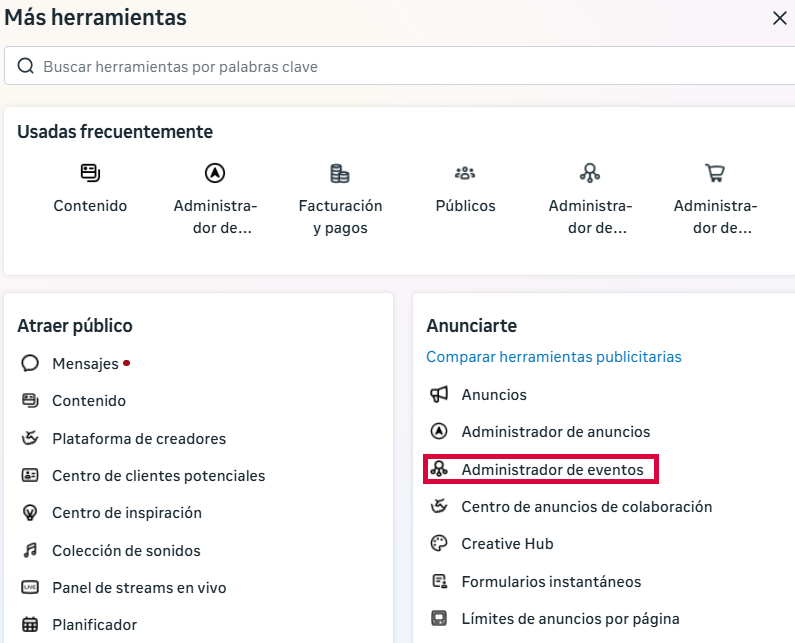Open Panel de streams en vivo
795x643 pixels.
[123, 587]
